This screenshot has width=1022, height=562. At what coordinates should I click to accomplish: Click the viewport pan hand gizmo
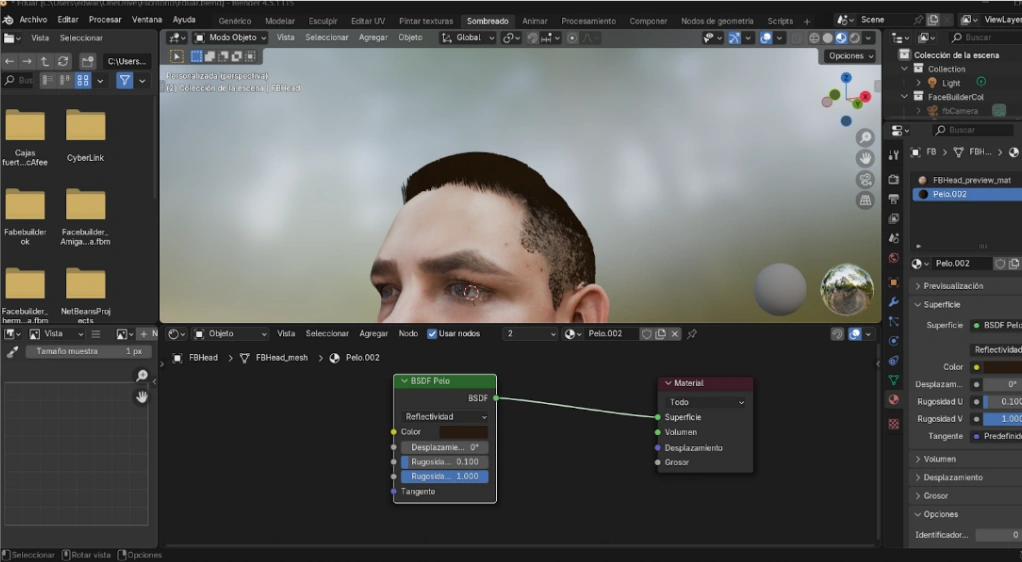click(865, 158)
